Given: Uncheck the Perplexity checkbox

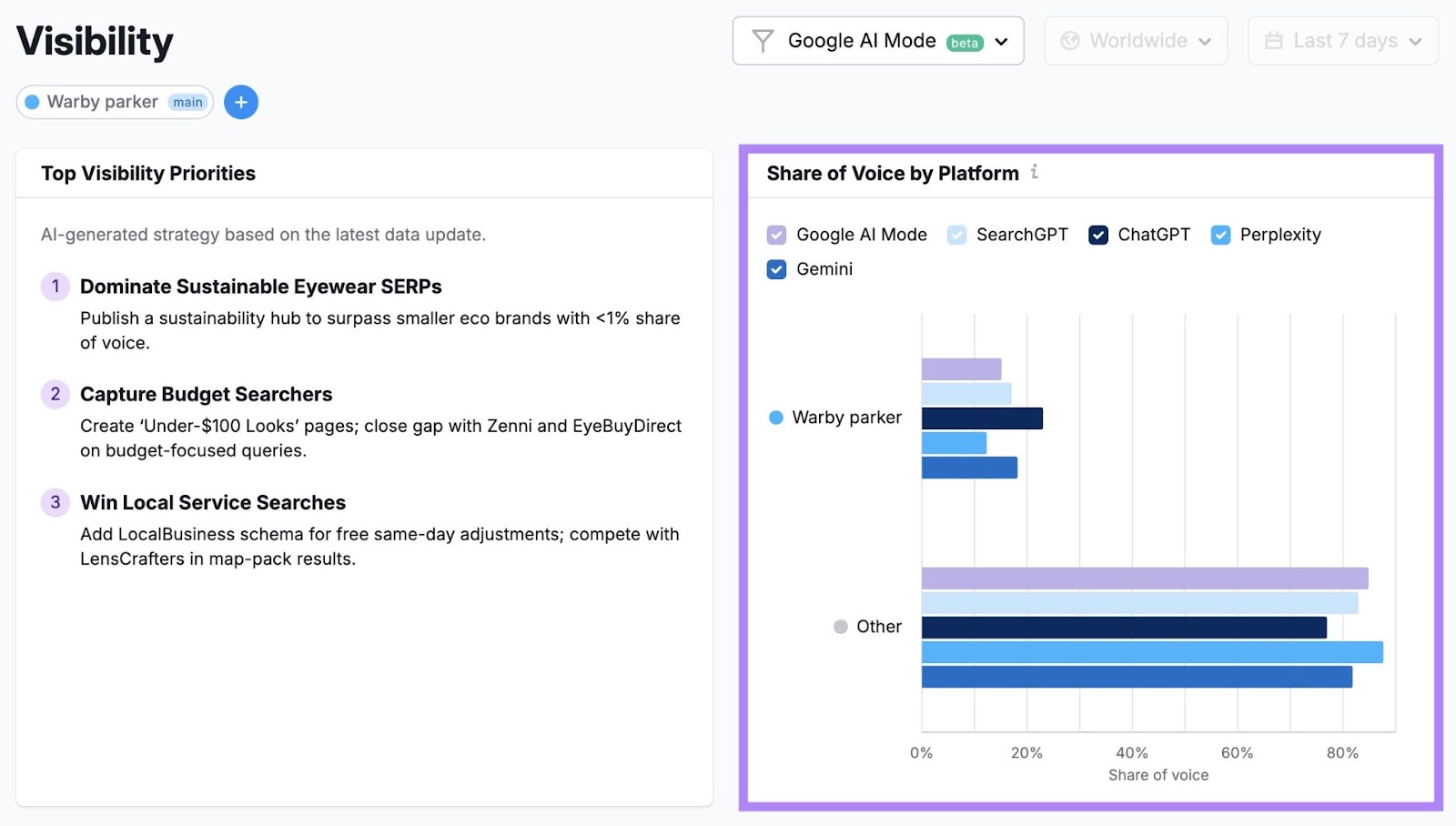Looking at the screenshot, I should [1220, 235].
